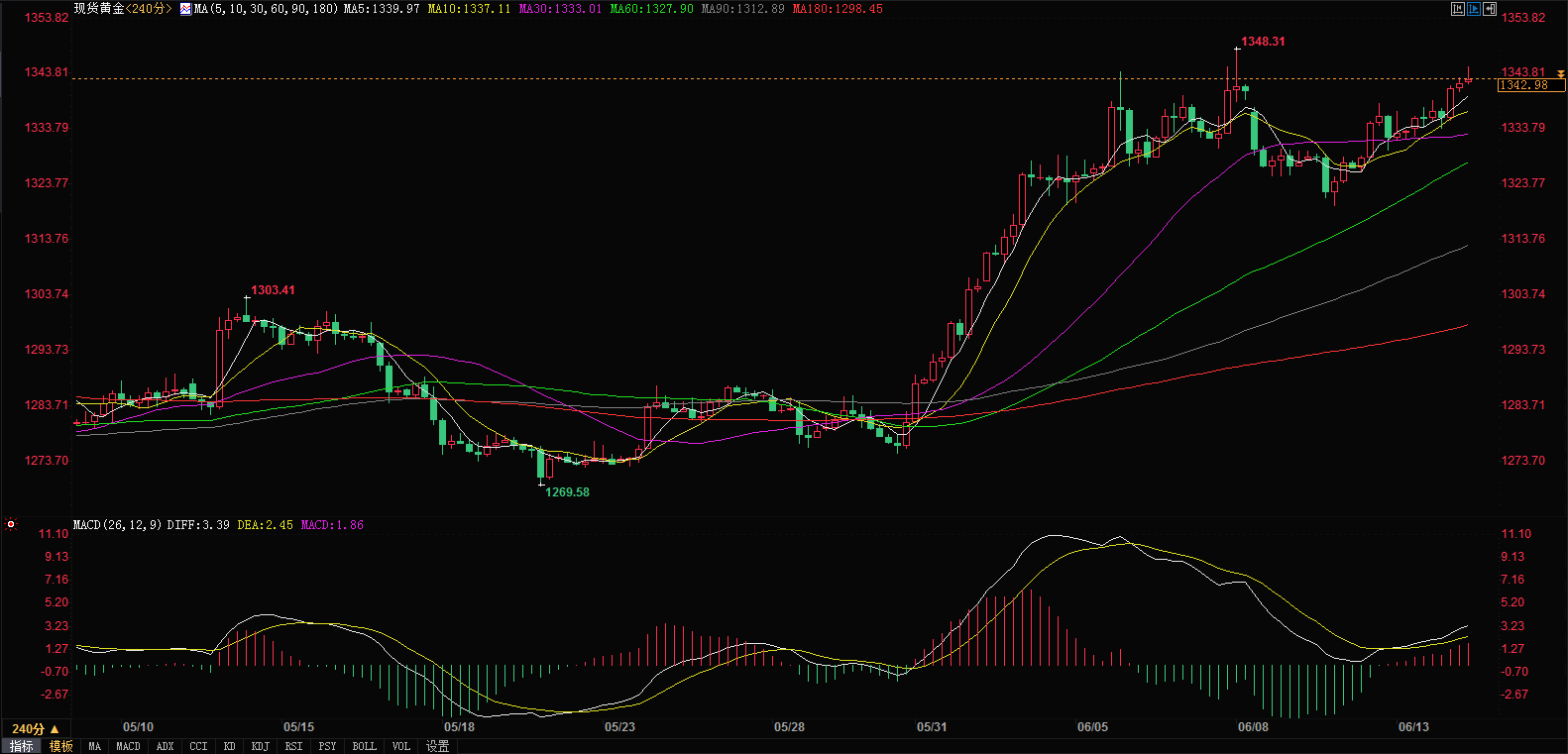Click the 1303.41 peak price annotation
Viewport: 1568px width, 754px height.
click(274, 290)
